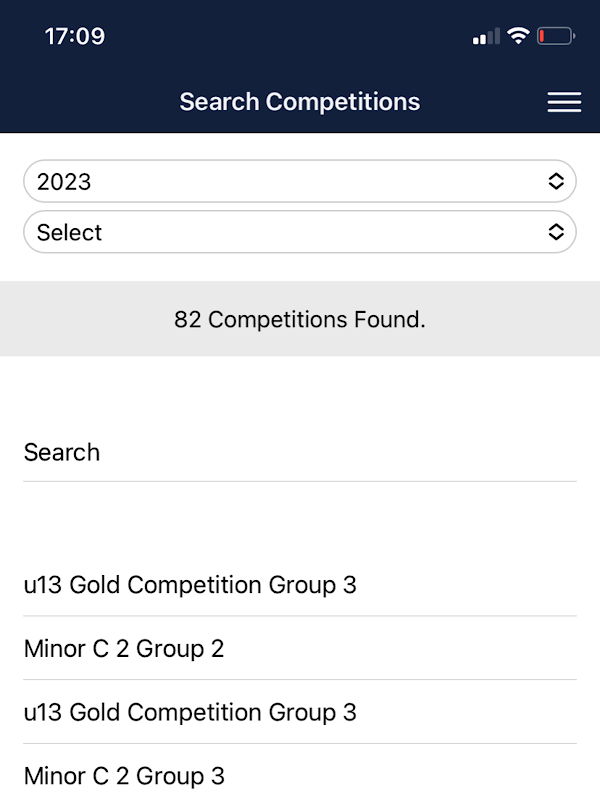This screenshot has width=600, height=800.
Task: Tap the Wi-Fi status icon
Action: coord(517,37)
